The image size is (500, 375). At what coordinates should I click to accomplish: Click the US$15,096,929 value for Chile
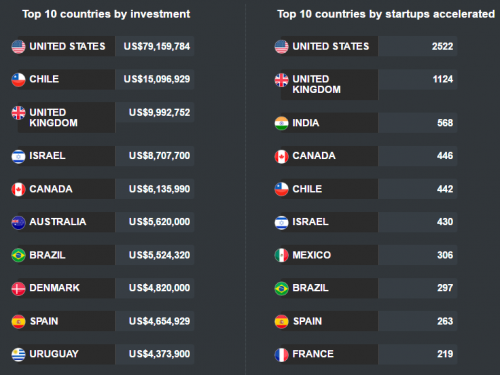[x=157, y=79]
